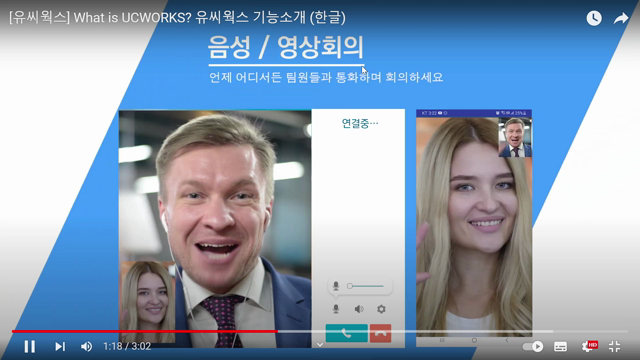Click the '1:18 / 3:02' time display
The width and height of the screenshot is (640, 360).
pos(127,347)
